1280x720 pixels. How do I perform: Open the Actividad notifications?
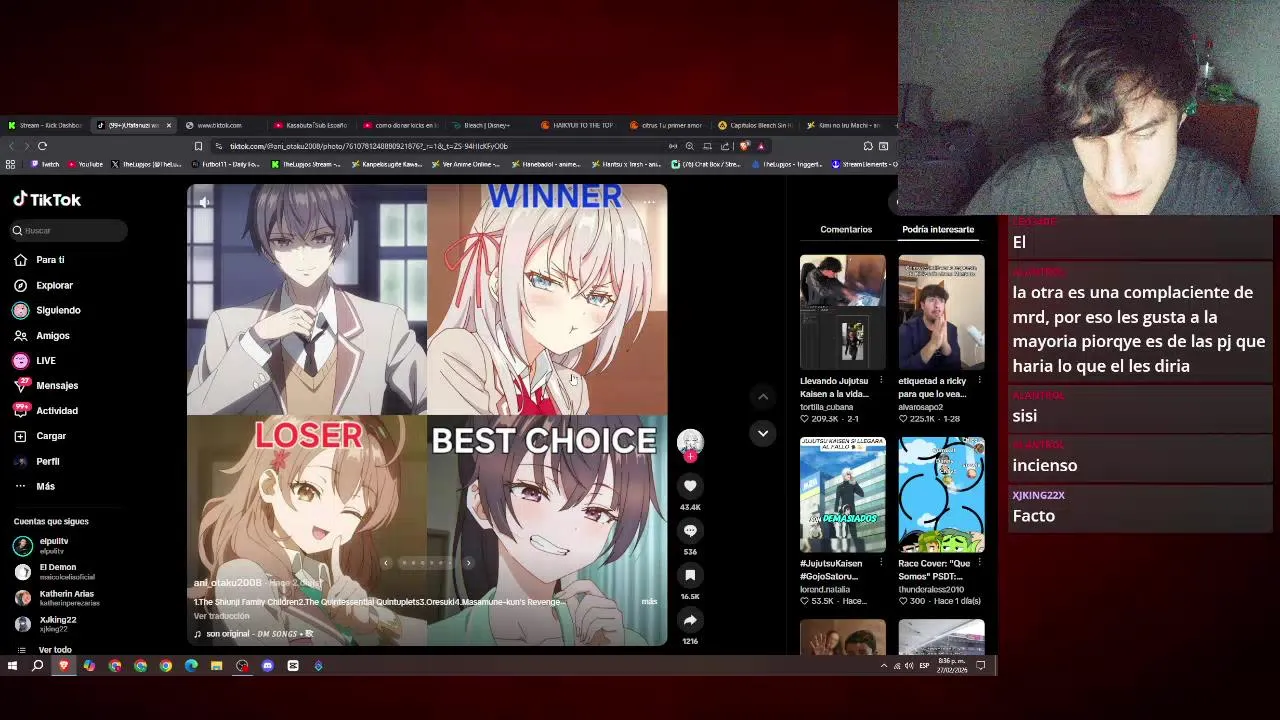[46, 411]
